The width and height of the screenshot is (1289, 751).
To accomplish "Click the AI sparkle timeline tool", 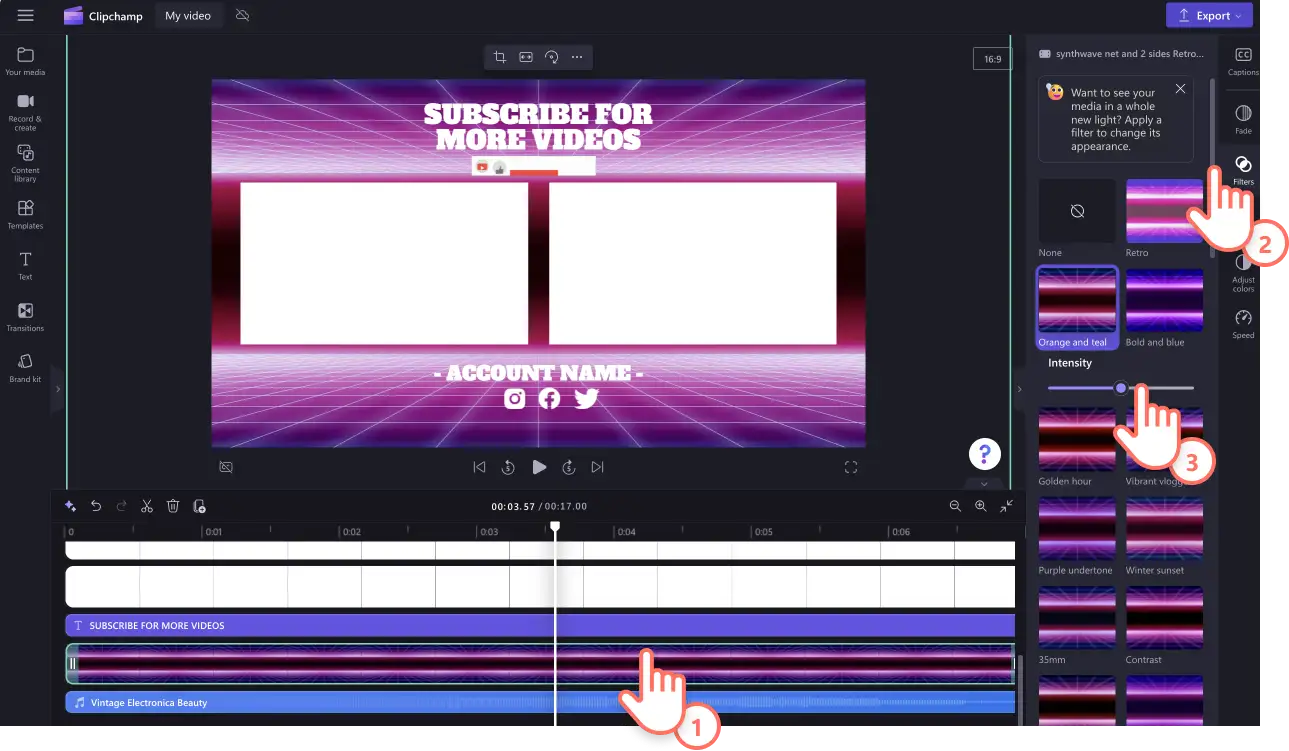I will click(x=70, y=506).
